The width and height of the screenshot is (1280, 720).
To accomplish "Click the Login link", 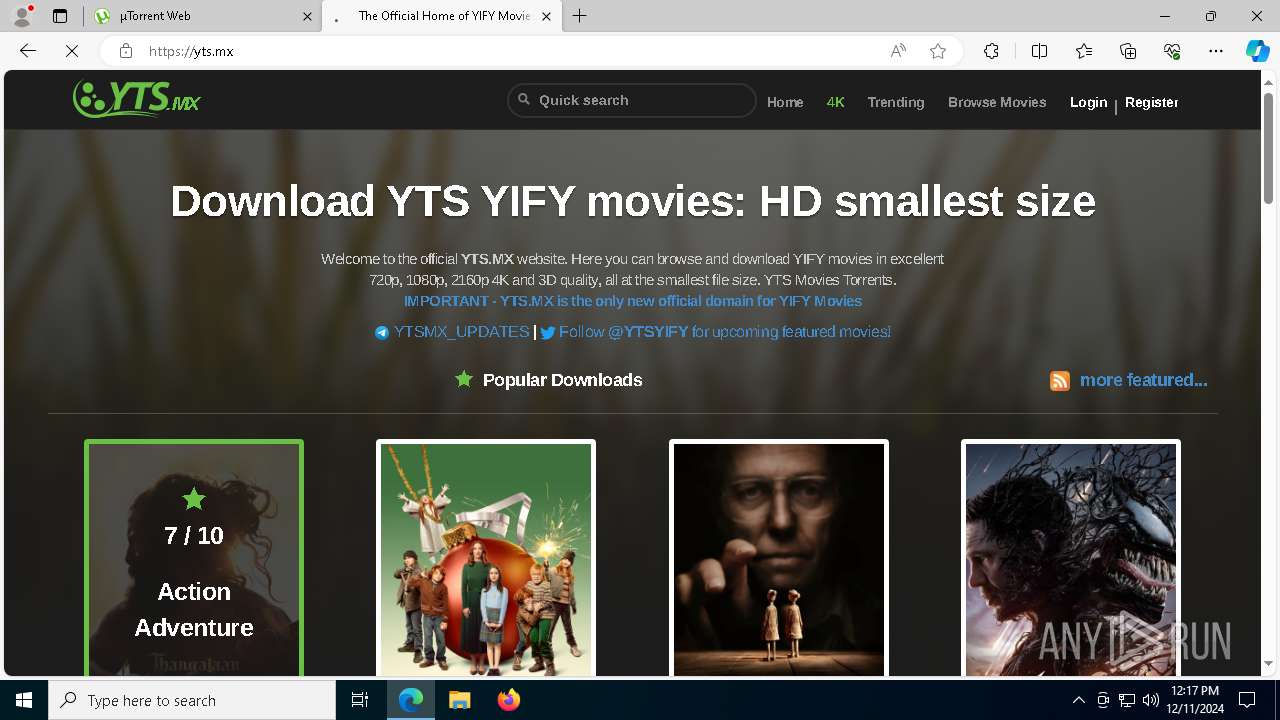I will [x=1088, y=102].
